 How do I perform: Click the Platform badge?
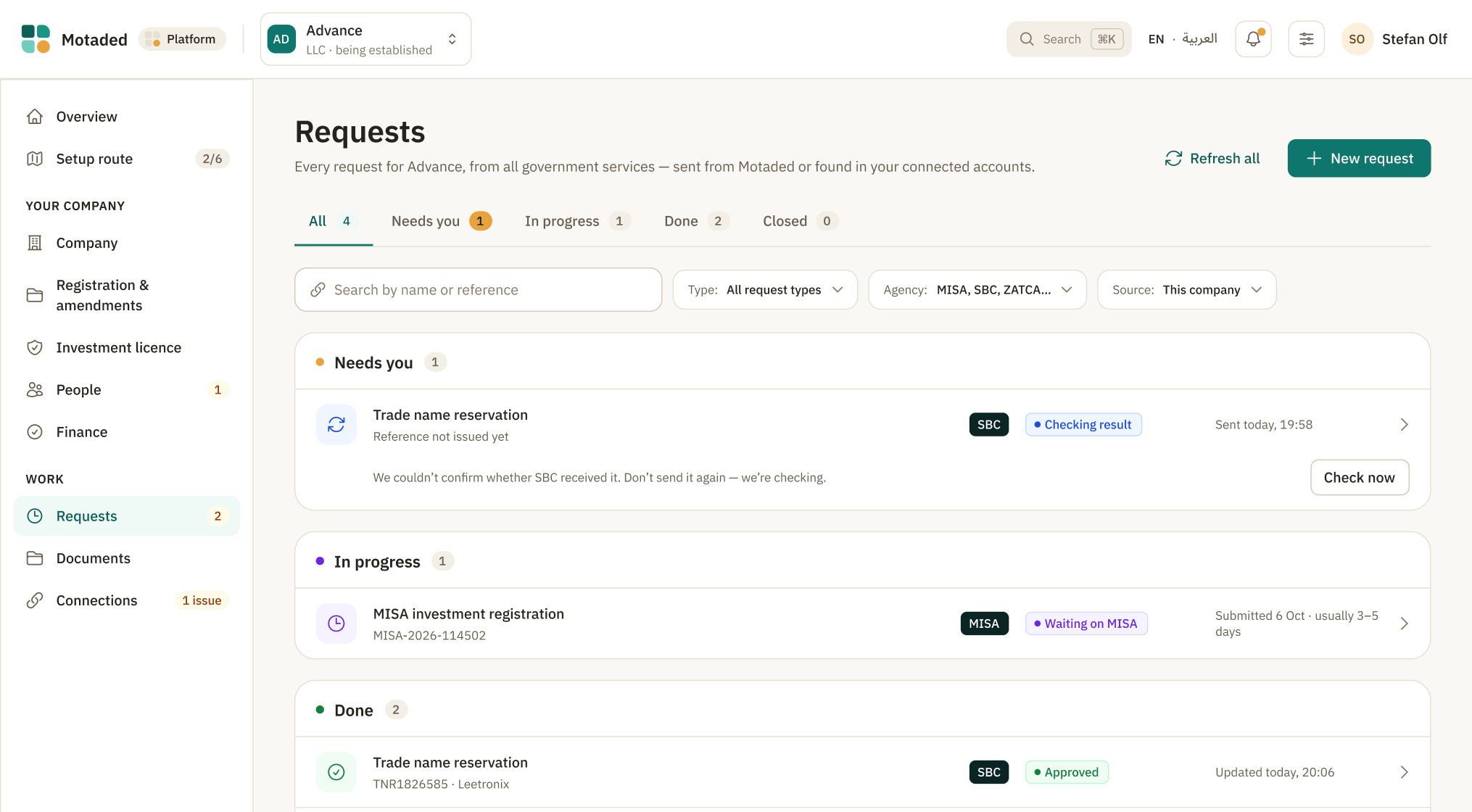[x=182, y=39]
